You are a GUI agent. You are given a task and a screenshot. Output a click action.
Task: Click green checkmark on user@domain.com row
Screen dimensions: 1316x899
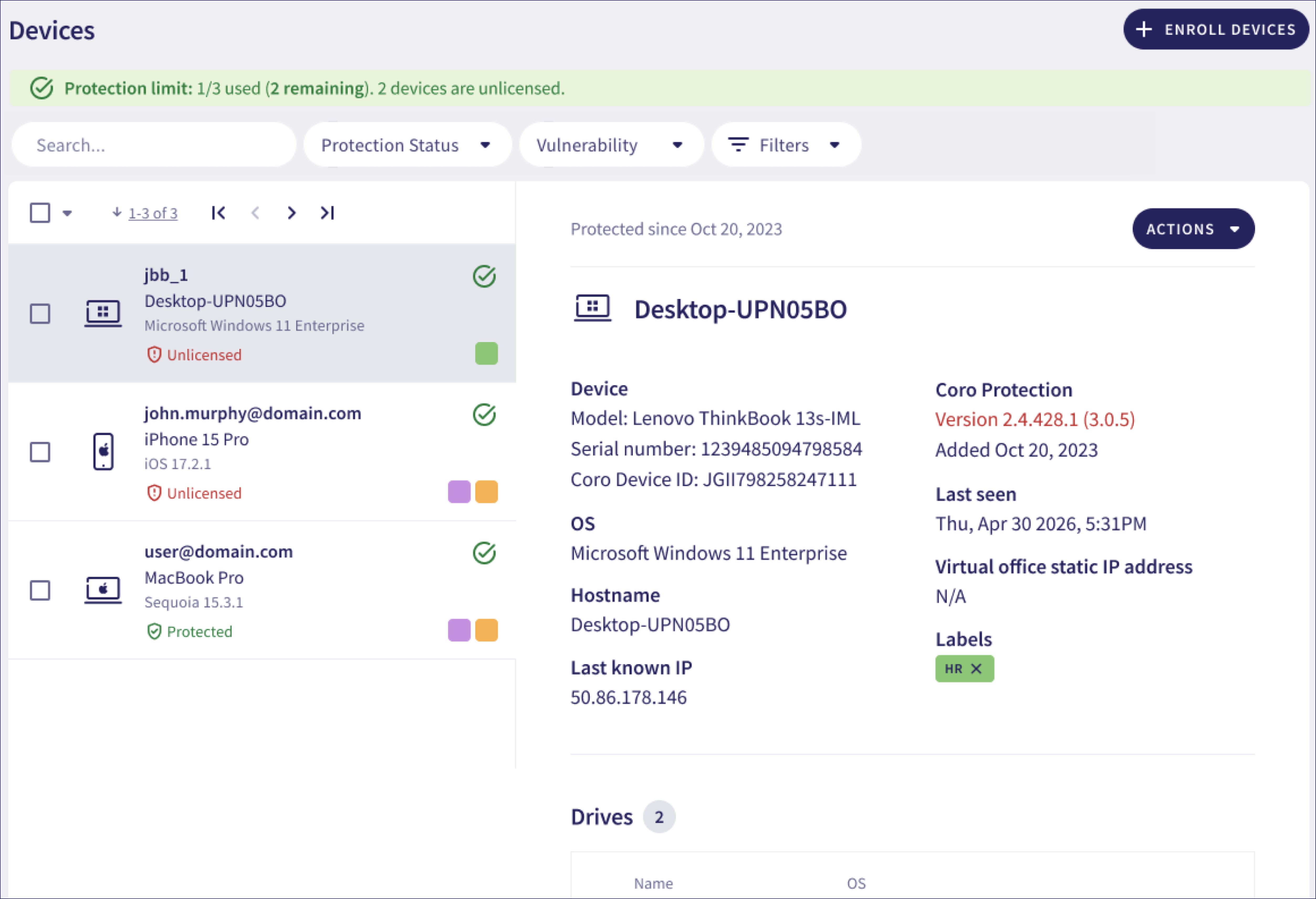(x=484, y=553)
